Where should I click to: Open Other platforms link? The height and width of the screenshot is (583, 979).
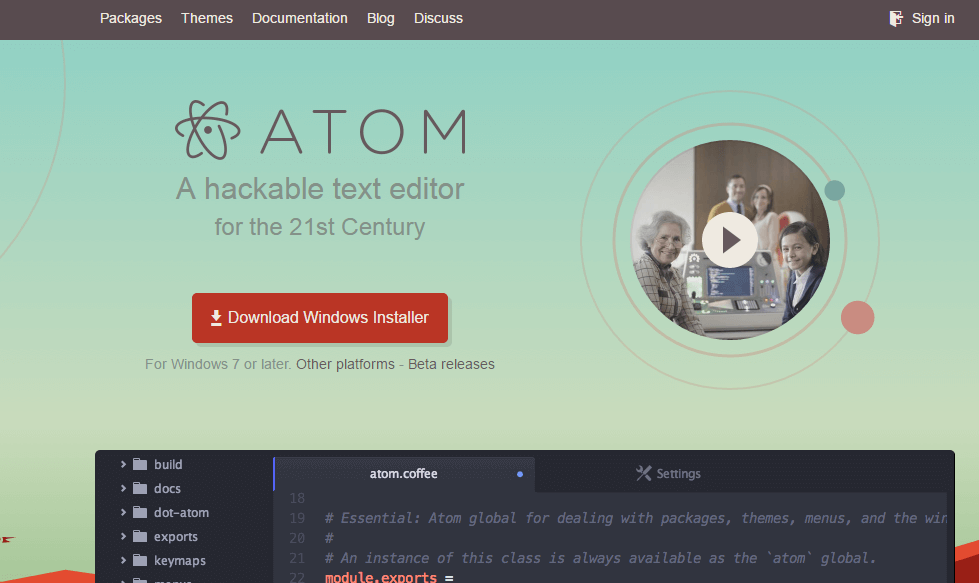[x=345, y=364]
